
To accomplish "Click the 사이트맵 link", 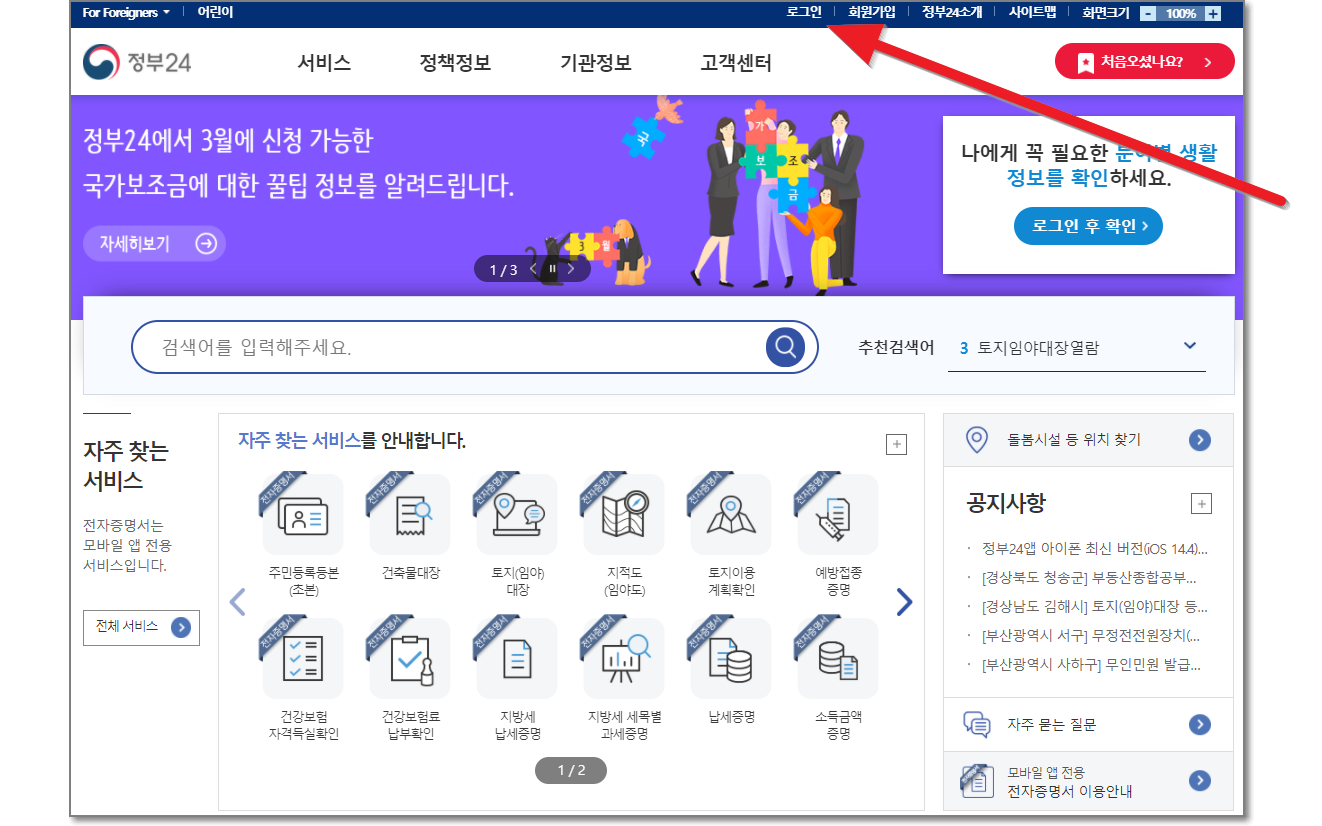I will (x=1032, y=12).
